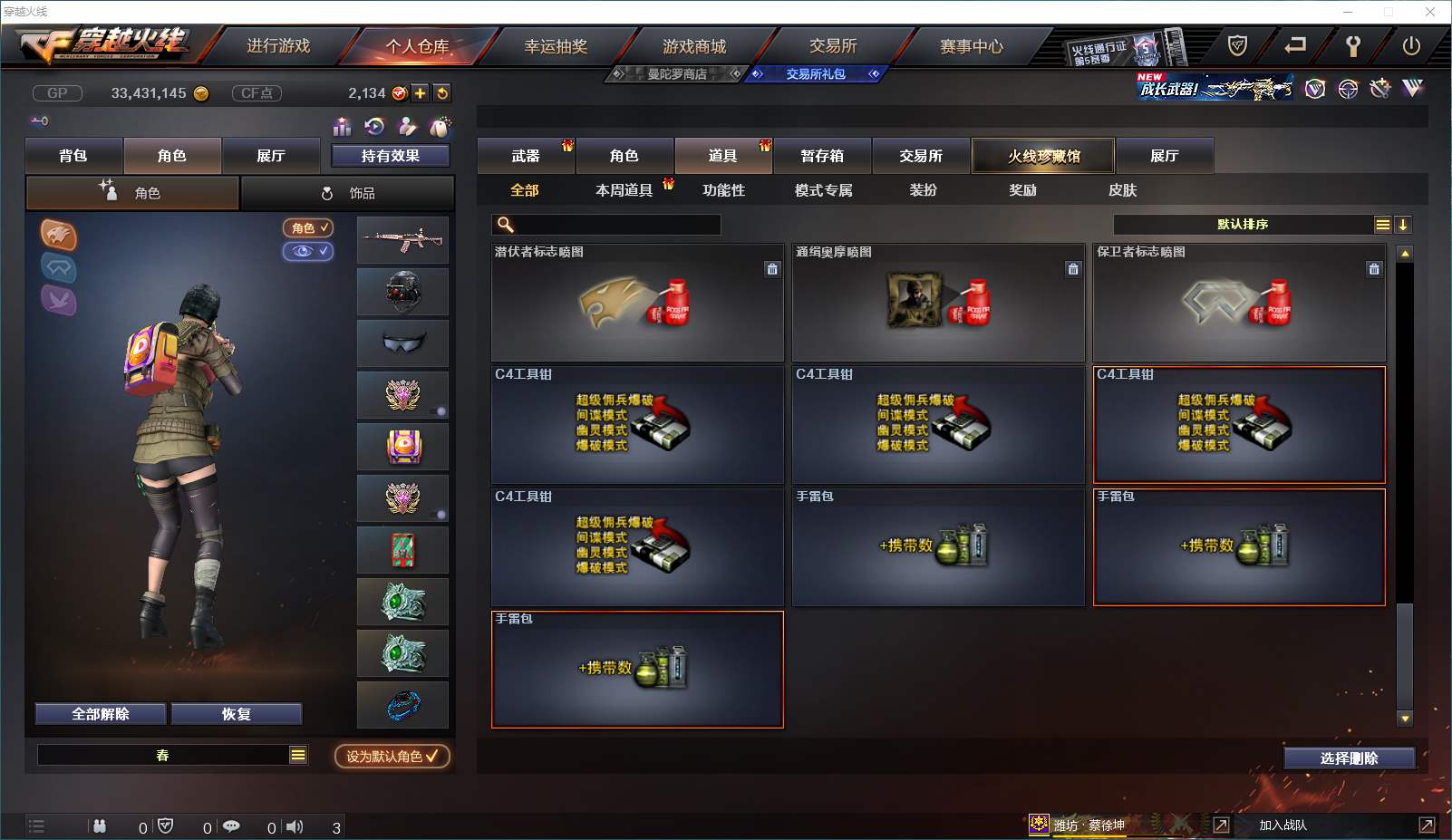The width and height of the screenshot is (1452, 840).
Task: Select the orange panther faction icon
Action: [59, 236]
